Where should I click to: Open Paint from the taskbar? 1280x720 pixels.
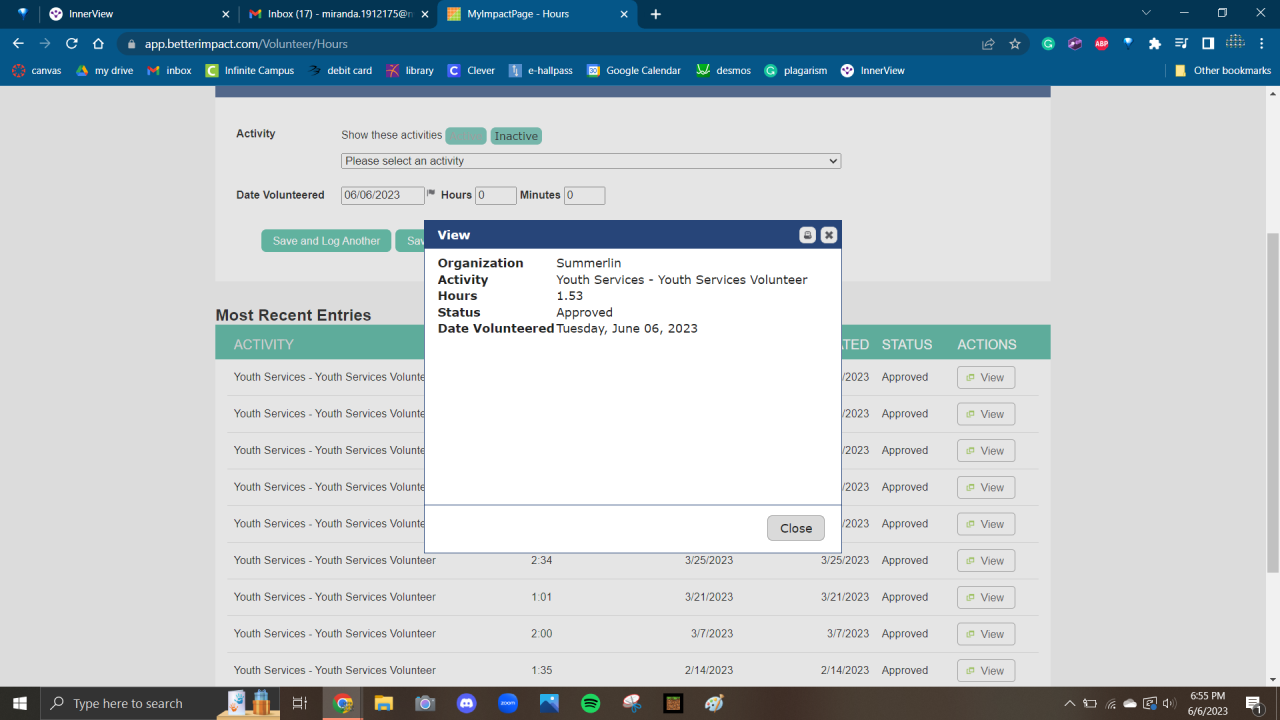pyautogui.click(x=714, y=703)
